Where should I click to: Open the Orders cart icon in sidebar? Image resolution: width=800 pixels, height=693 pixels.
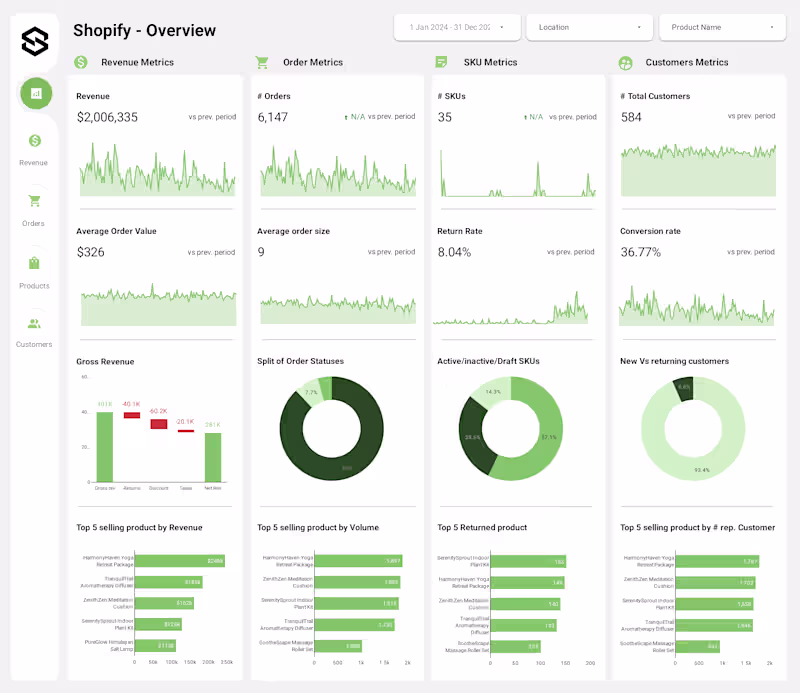click(x=34, y=201)
